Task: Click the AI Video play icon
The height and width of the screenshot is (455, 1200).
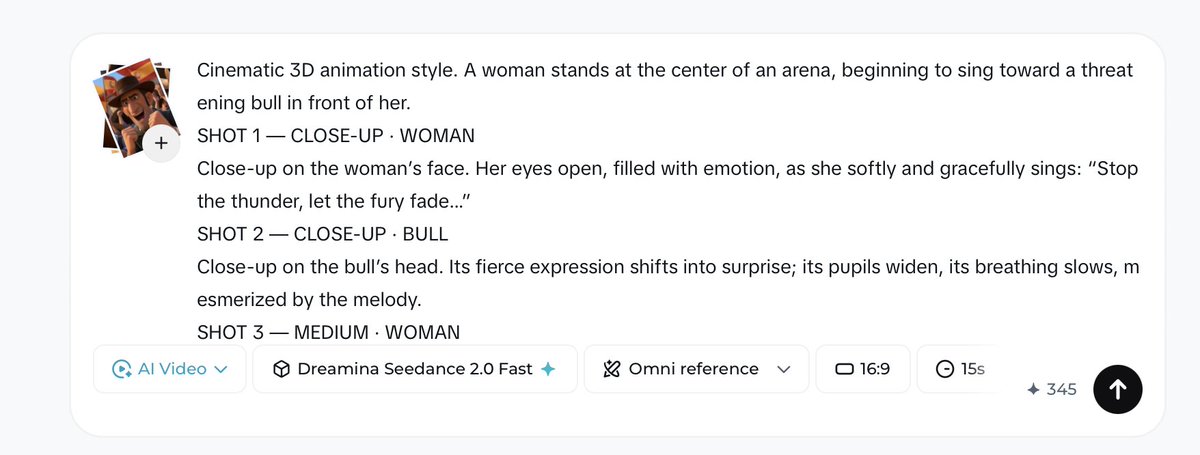Action: 122,369
